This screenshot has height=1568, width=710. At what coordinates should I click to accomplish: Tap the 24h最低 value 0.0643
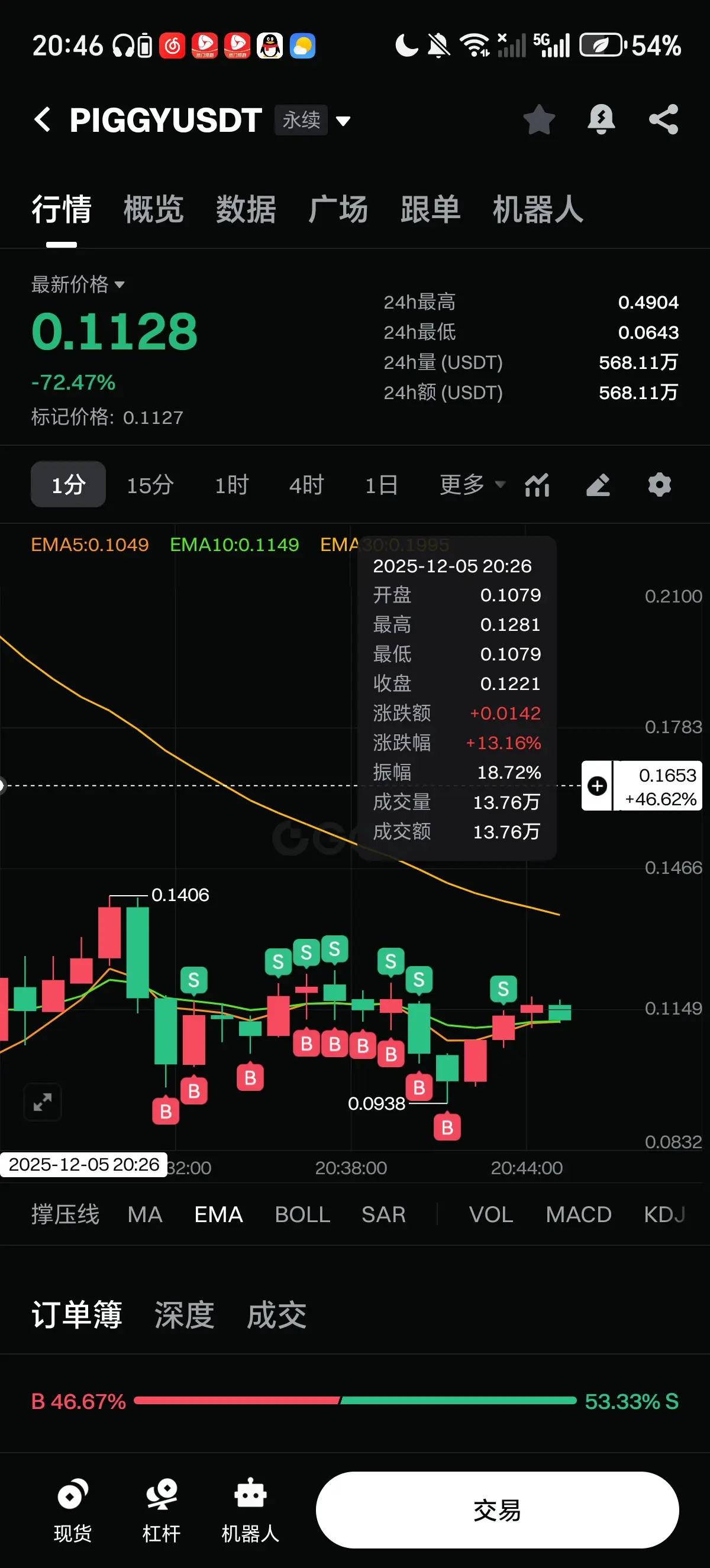tap(648, 332)
